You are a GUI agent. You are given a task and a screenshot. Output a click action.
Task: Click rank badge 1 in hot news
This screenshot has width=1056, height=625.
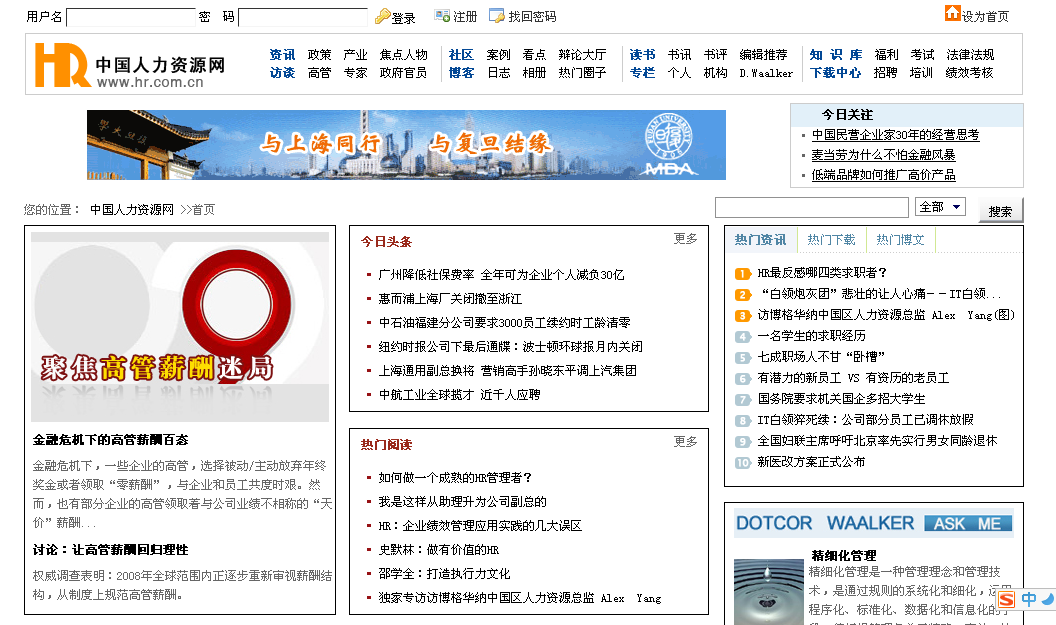tap(743, 273)
